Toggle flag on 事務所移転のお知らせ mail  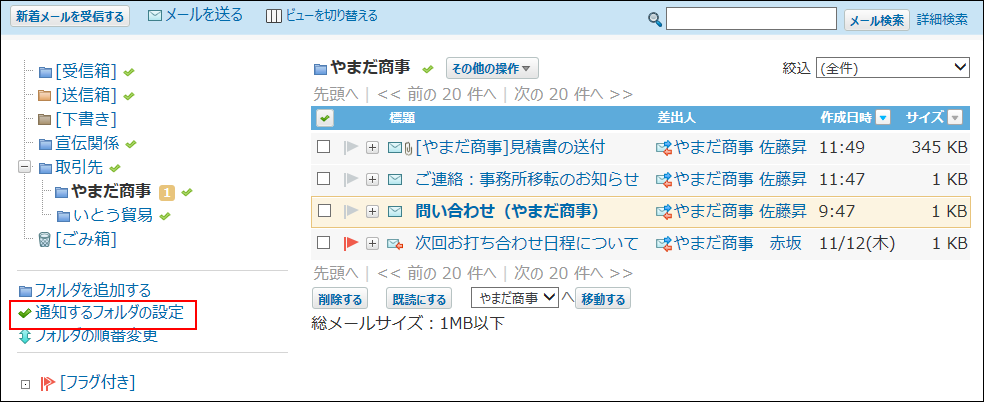(x=351, y=179)
